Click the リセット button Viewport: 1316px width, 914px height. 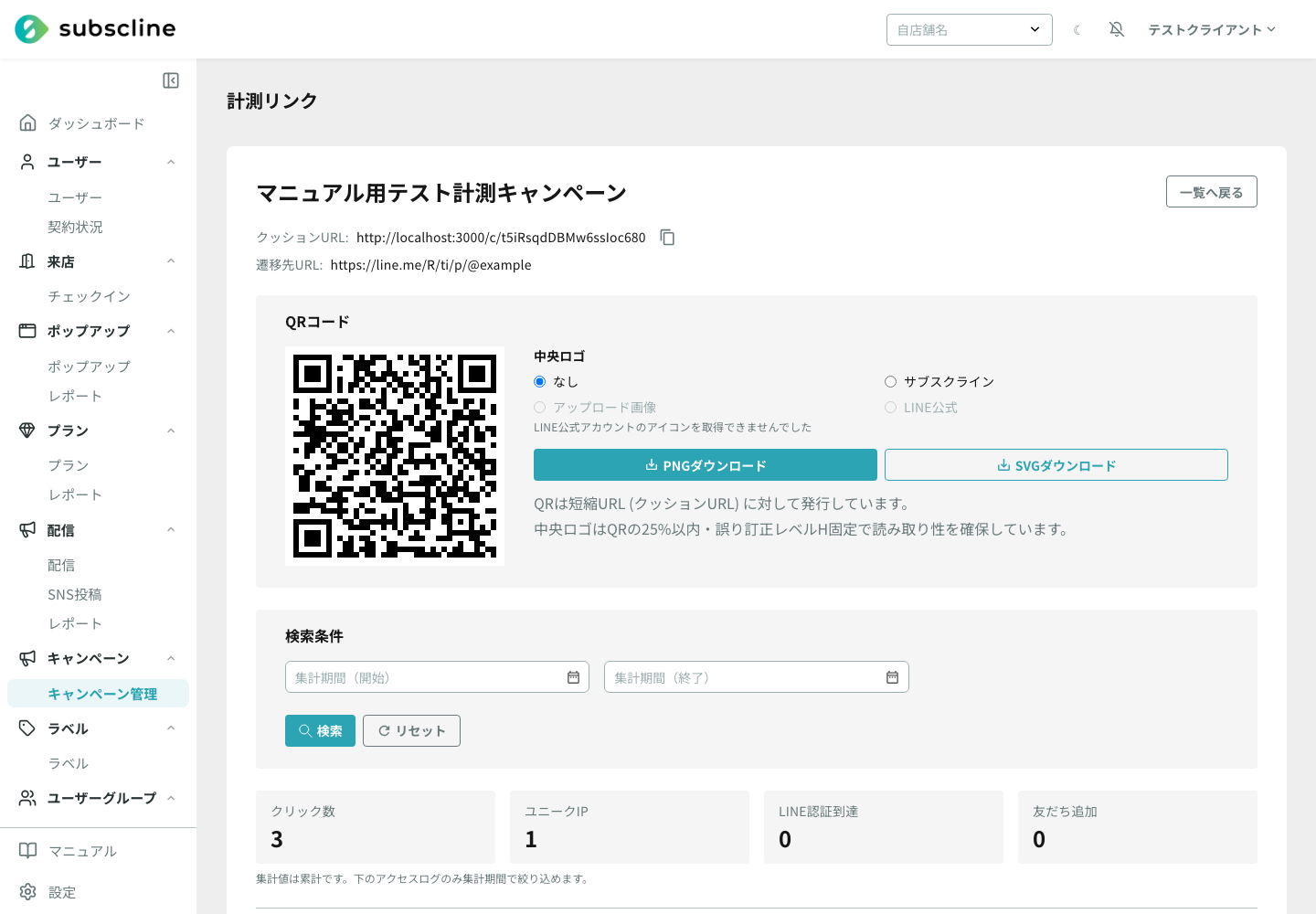click(411, 731)
